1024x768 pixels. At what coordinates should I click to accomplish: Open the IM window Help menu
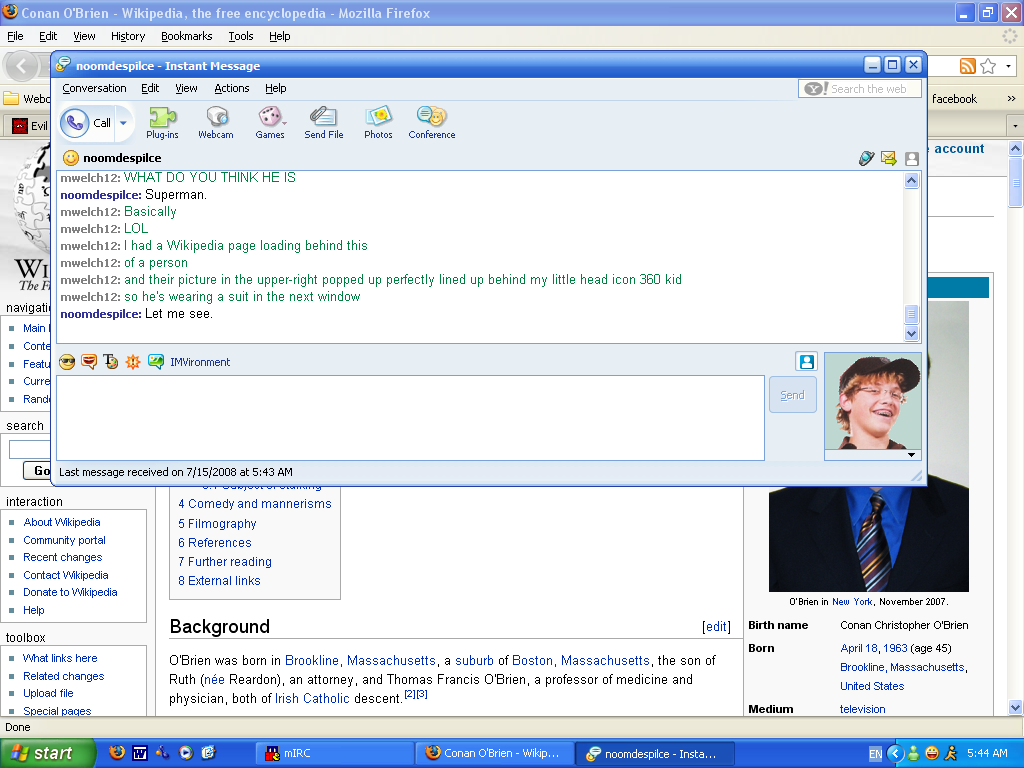click(276, 88)
